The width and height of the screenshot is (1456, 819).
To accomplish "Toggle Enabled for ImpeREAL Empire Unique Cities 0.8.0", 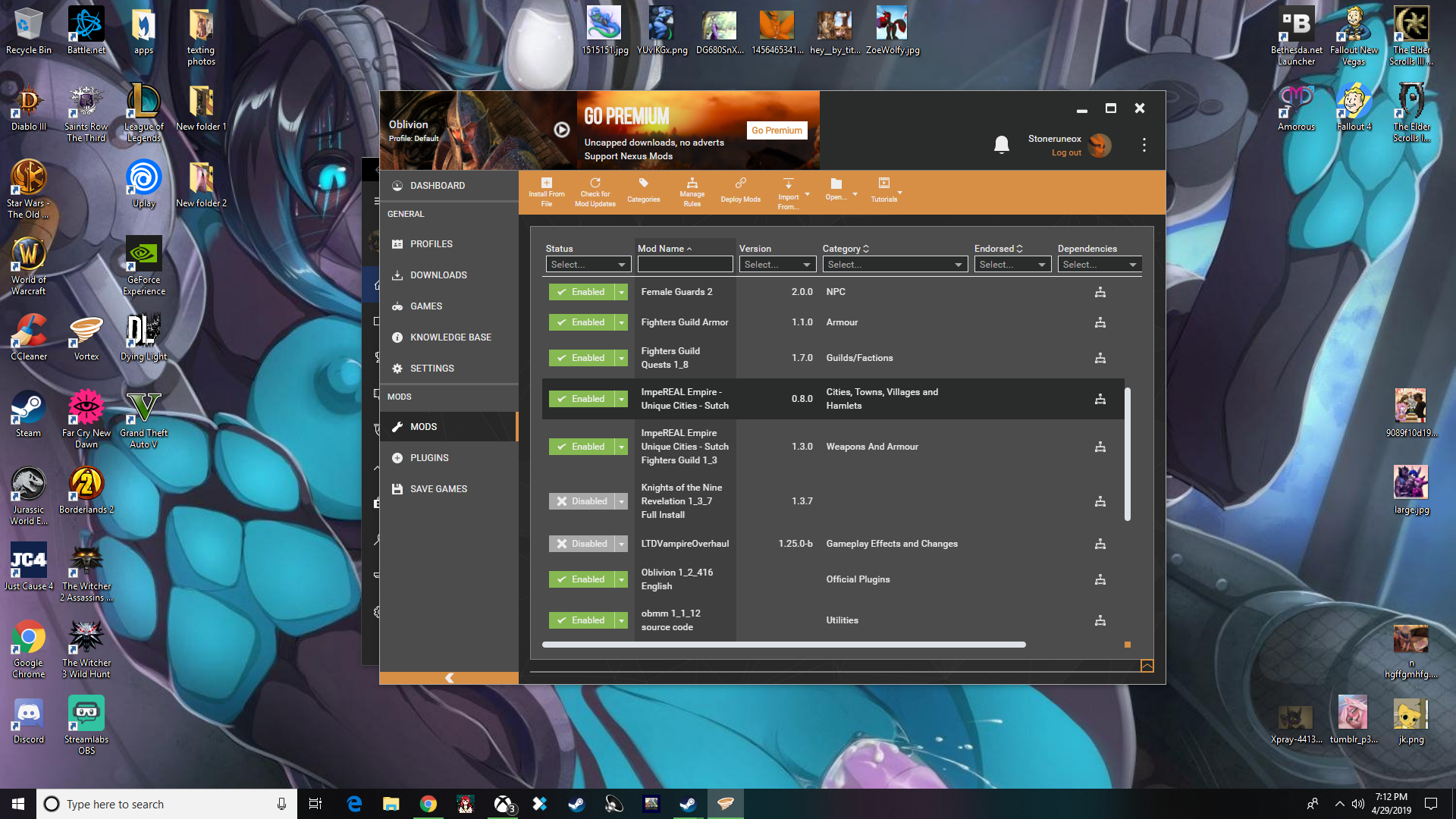I will (582, 399).
